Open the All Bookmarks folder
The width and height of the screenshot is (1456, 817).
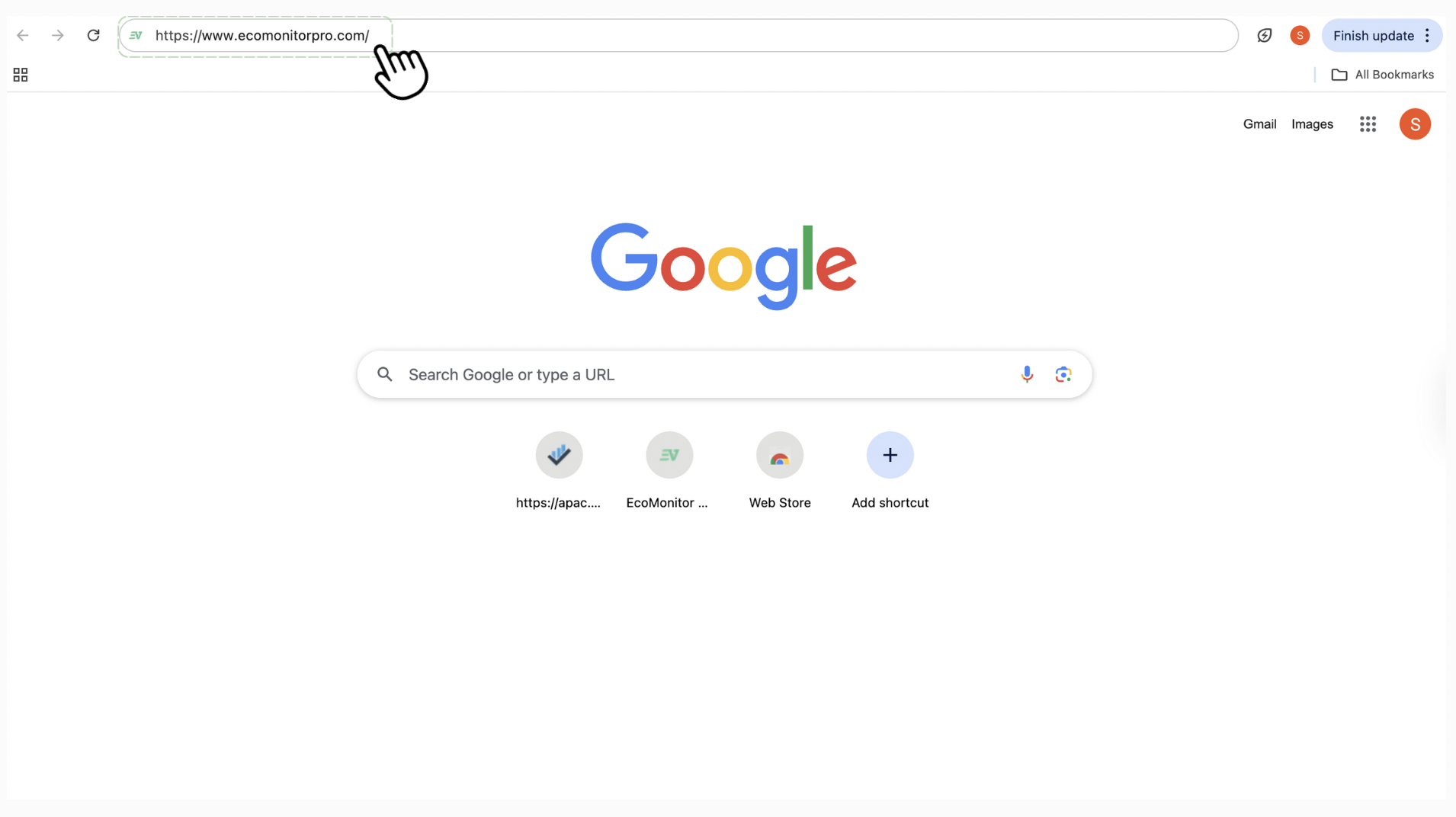coord(1382,75)
